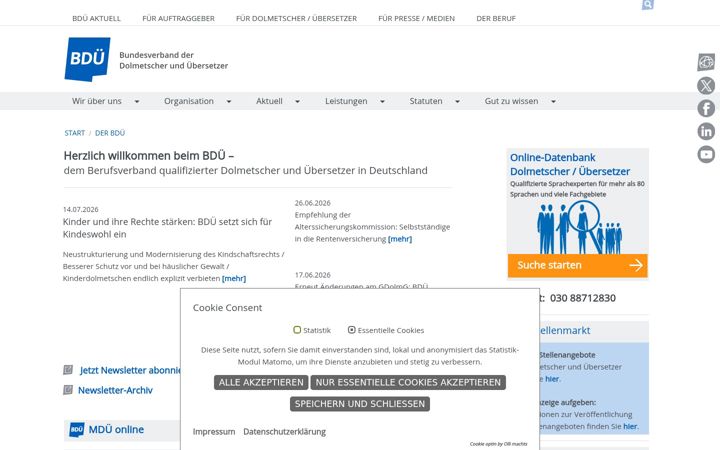Open [mehr] link after Rentenversicherung text
Image resolution: width=720 pixels, height=450 pixels.
tap(400, 239)
